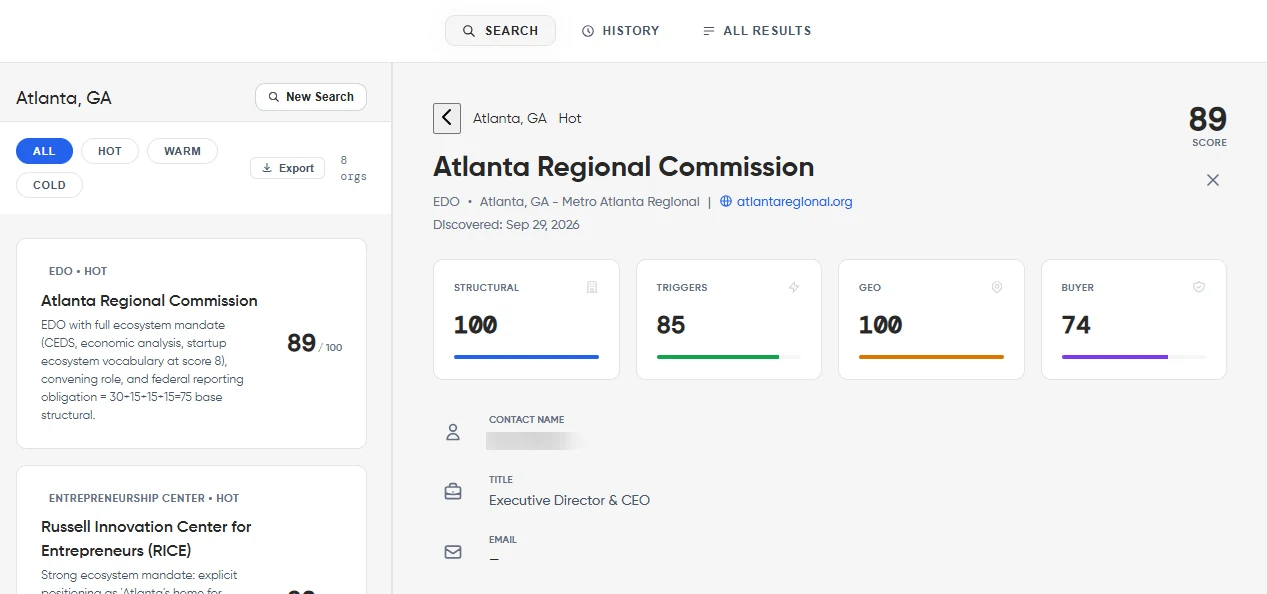Click the envelope icon beside Email

pos(453,552)
